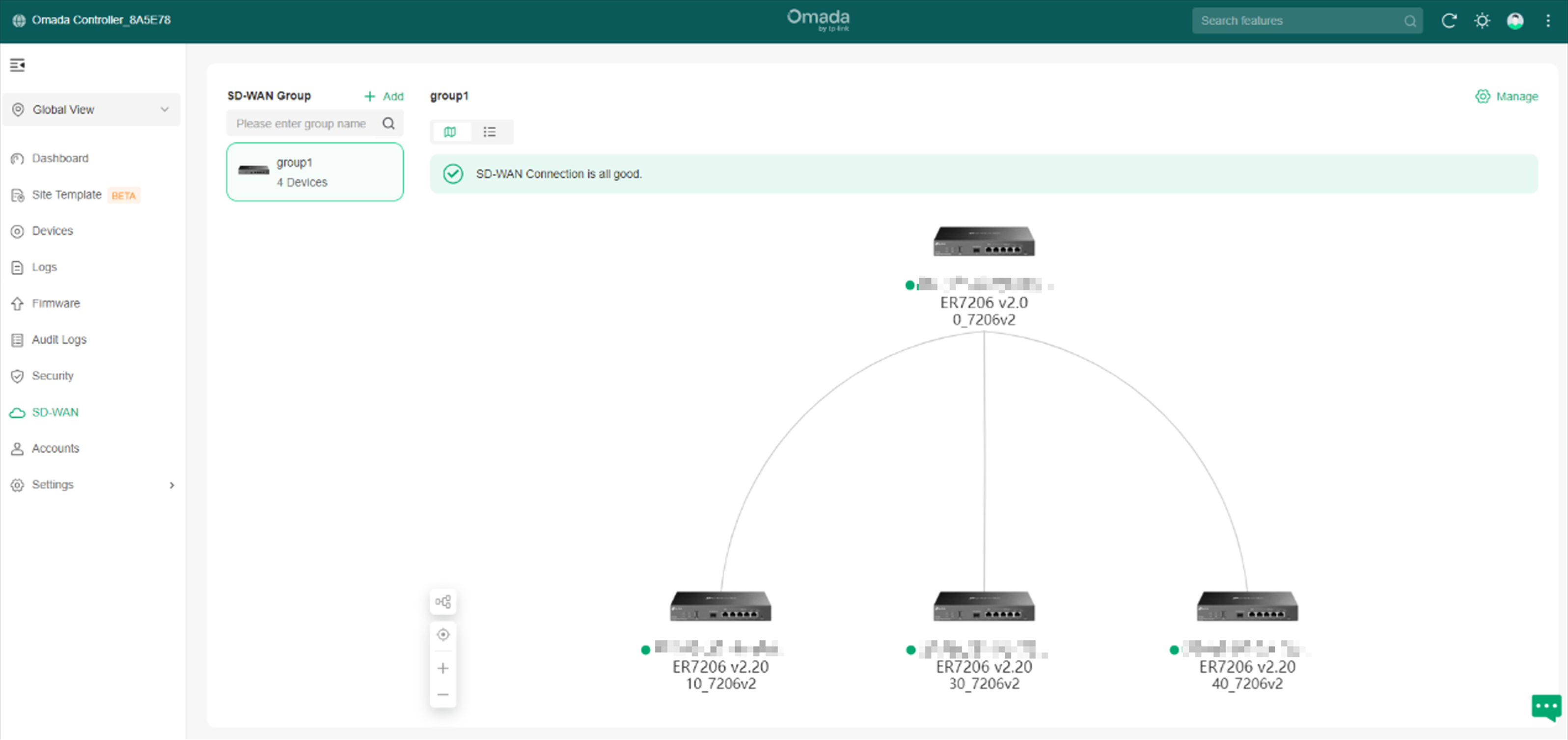Click the Firmware upload arrow icon
Viewport: 1568px width, 740px height.
[17, 304]
